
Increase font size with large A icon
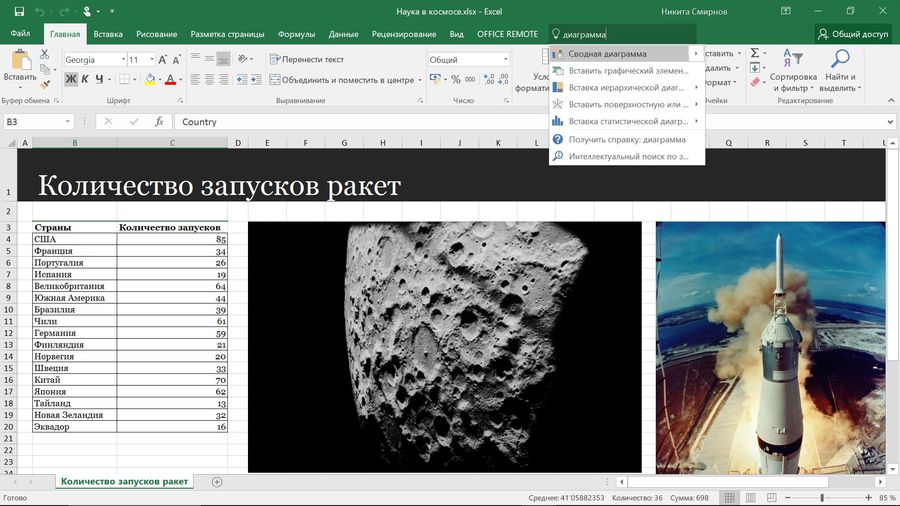click(163, 60)
